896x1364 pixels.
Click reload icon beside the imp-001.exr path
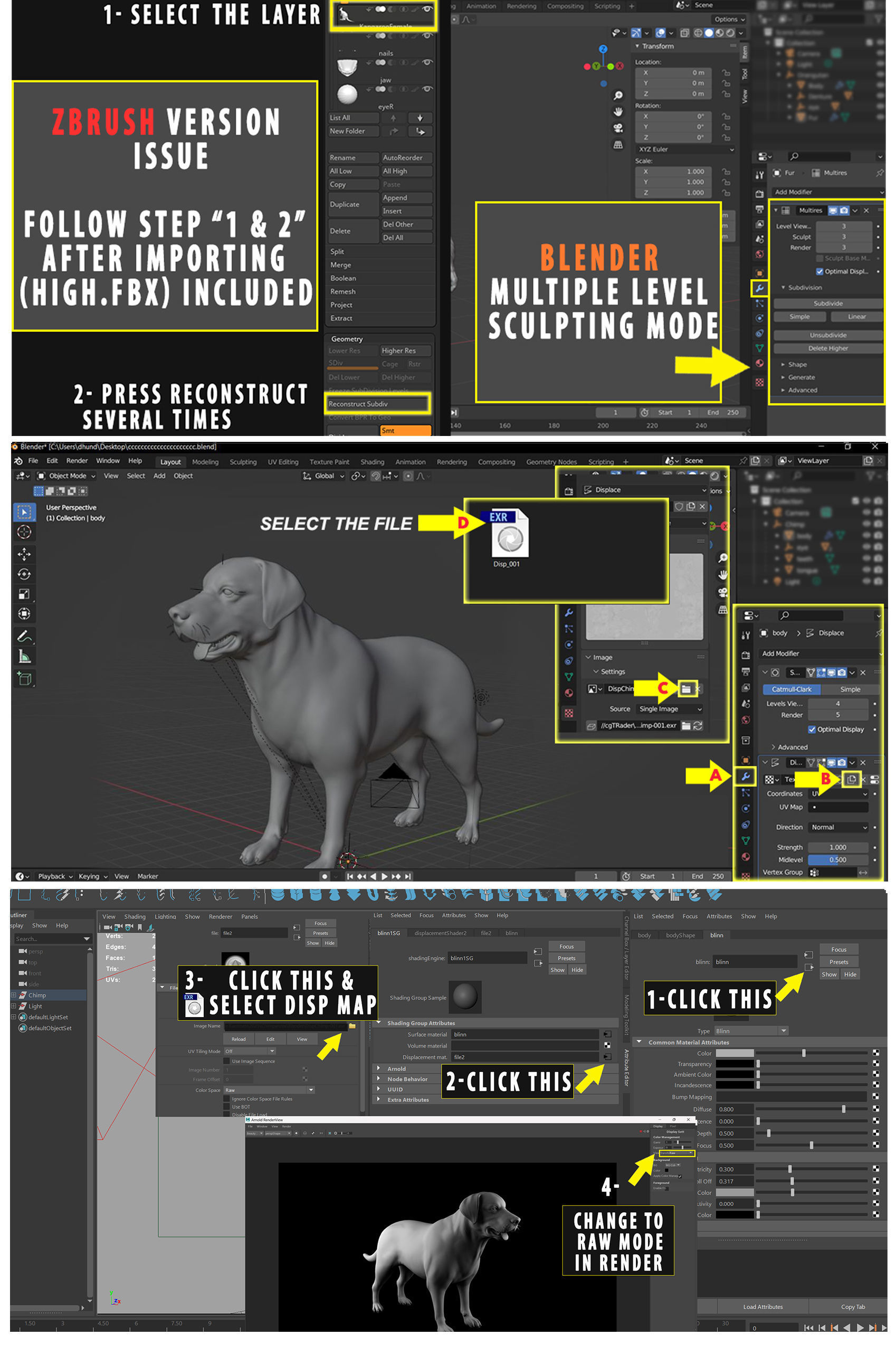(697, 725)
